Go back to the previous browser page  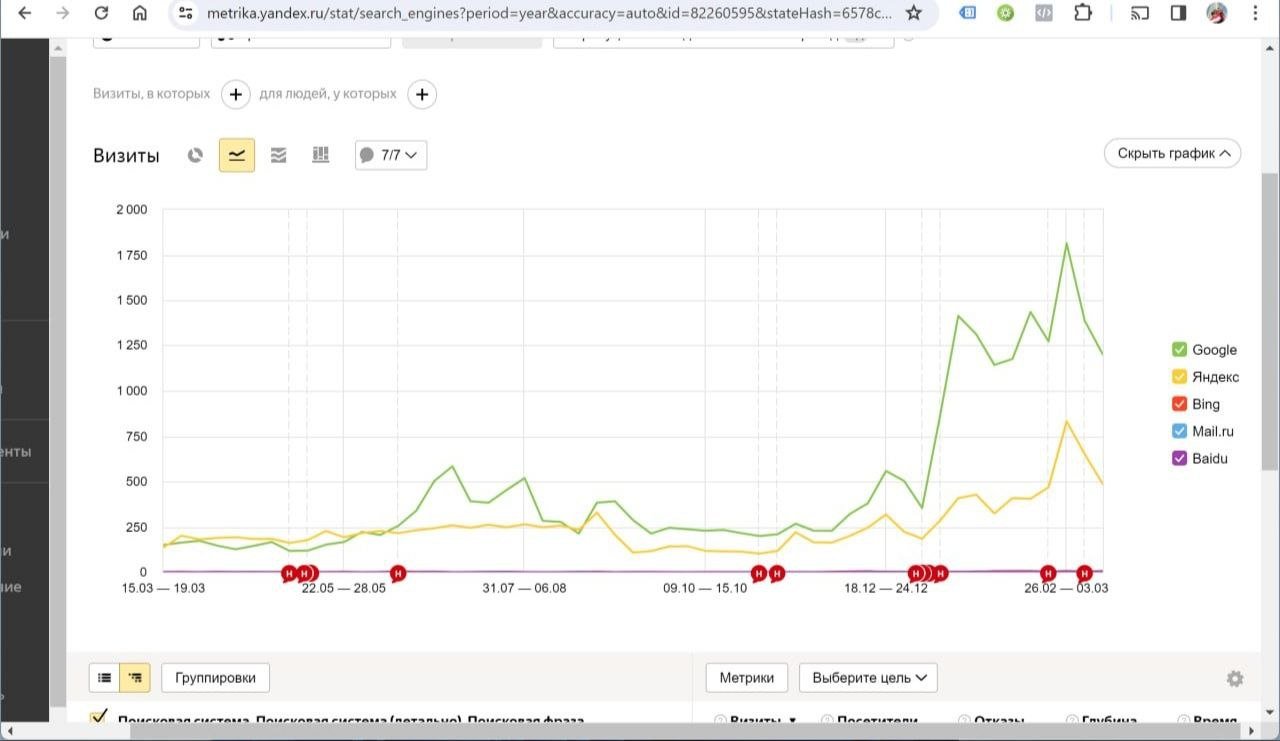pos(25,14)
